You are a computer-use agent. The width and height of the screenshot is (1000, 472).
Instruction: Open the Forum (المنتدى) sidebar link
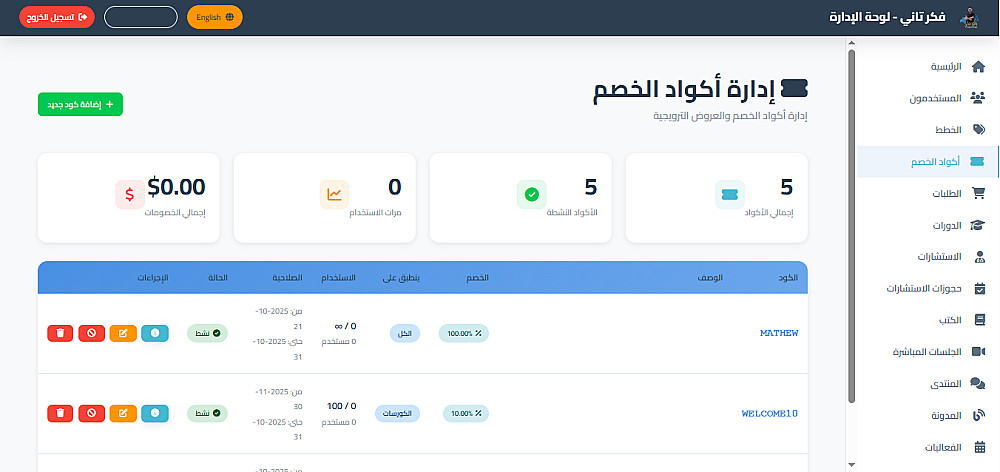click(928, 383)
